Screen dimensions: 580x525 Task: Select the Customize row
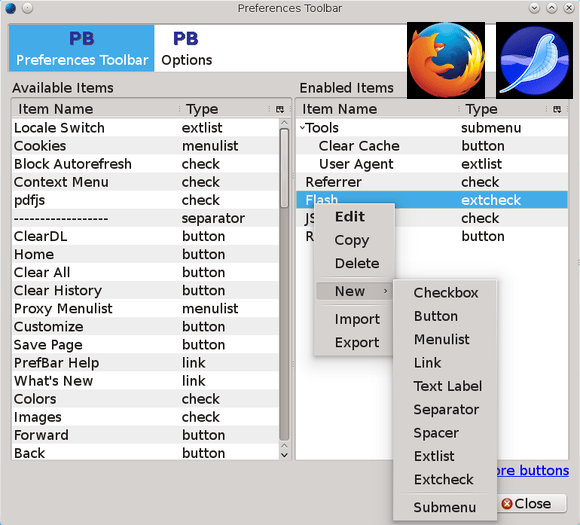145,327
